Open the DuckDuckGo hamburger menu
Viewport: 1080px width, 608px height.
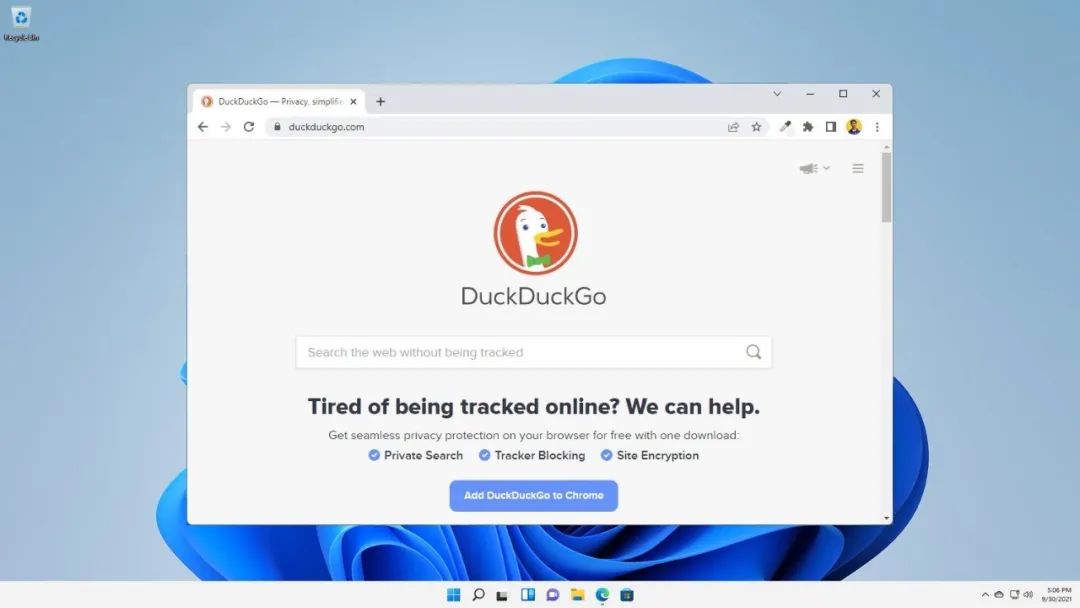(x=858, y=168)
